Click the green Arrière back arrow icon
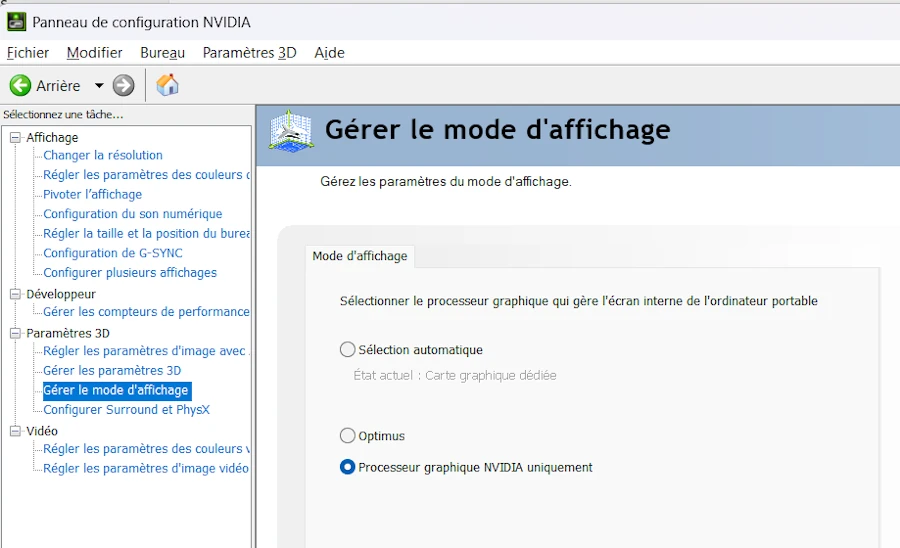This screenshot has width=900, height=548. point(20,86)
